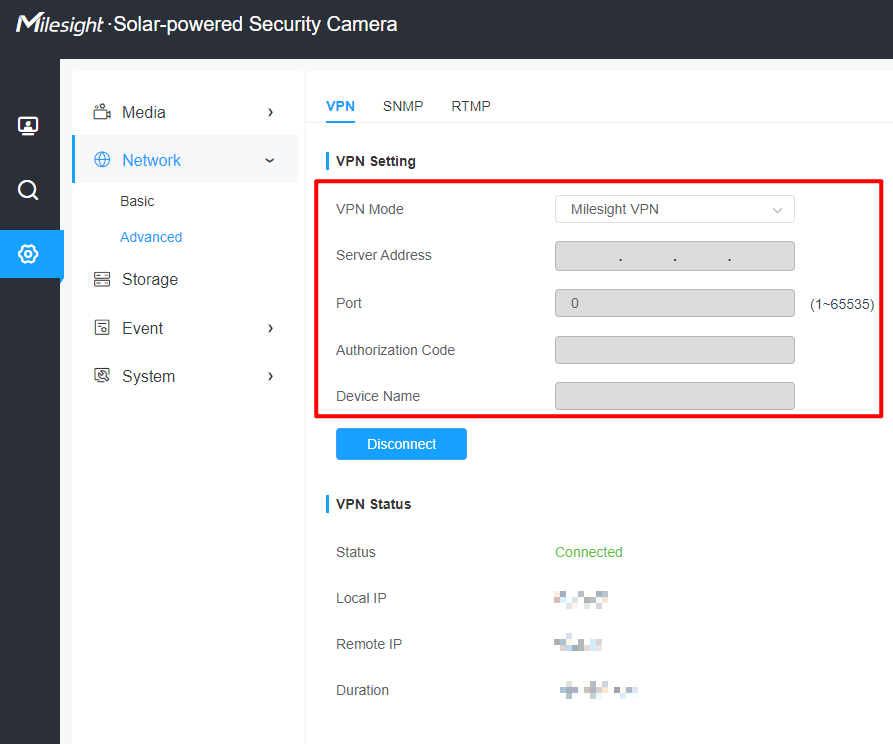
Task: Click the Disconnect button
Action: point(401,444)
